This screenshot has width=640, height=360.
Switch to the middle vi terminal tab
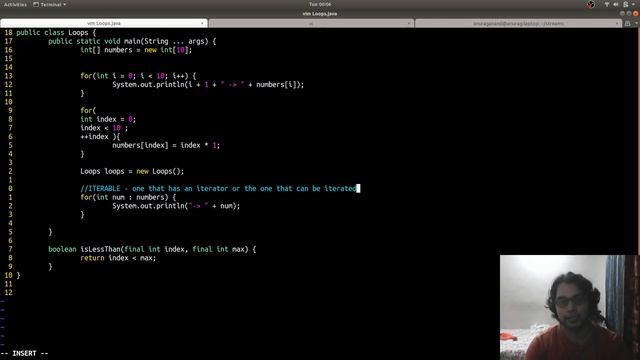(x=311, y=23)
